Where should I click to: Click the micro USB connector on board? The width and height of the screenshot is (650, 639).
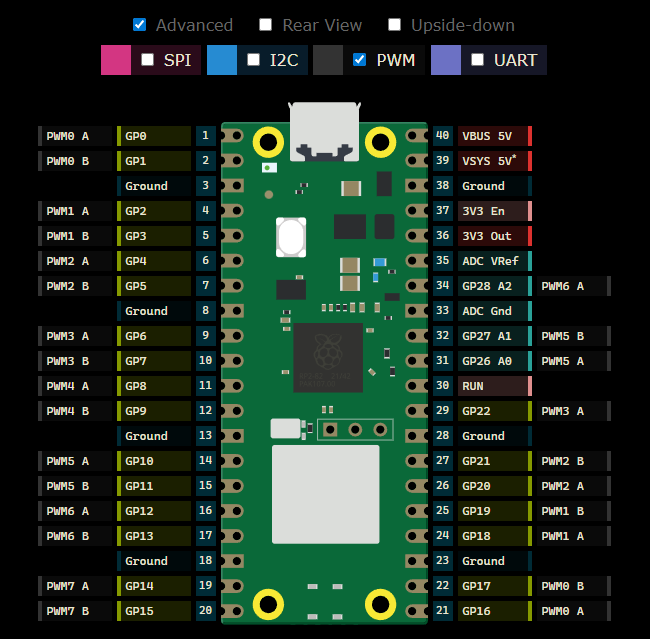point(324,131)
